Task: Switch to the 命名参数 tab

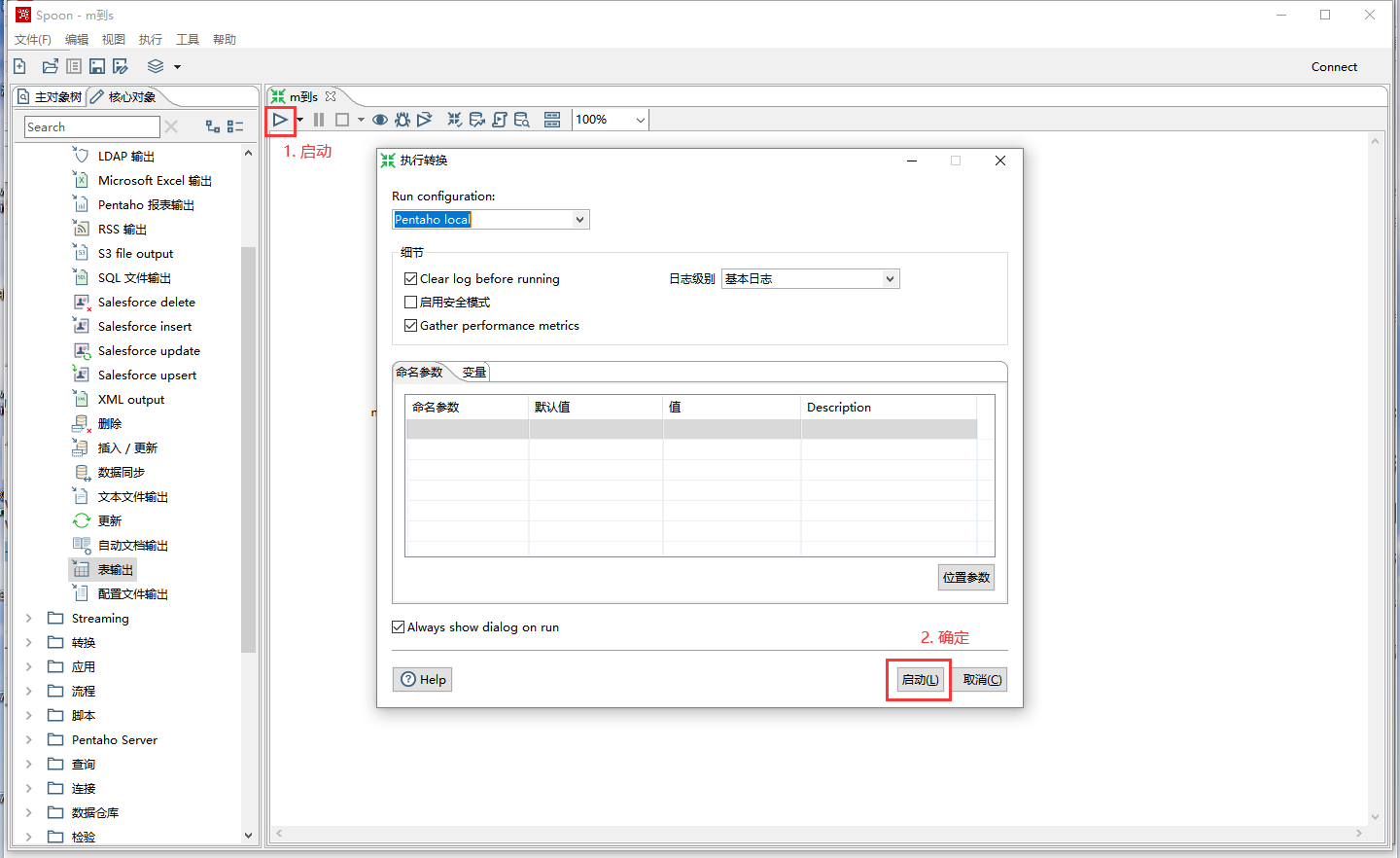Action: (420, 372)
